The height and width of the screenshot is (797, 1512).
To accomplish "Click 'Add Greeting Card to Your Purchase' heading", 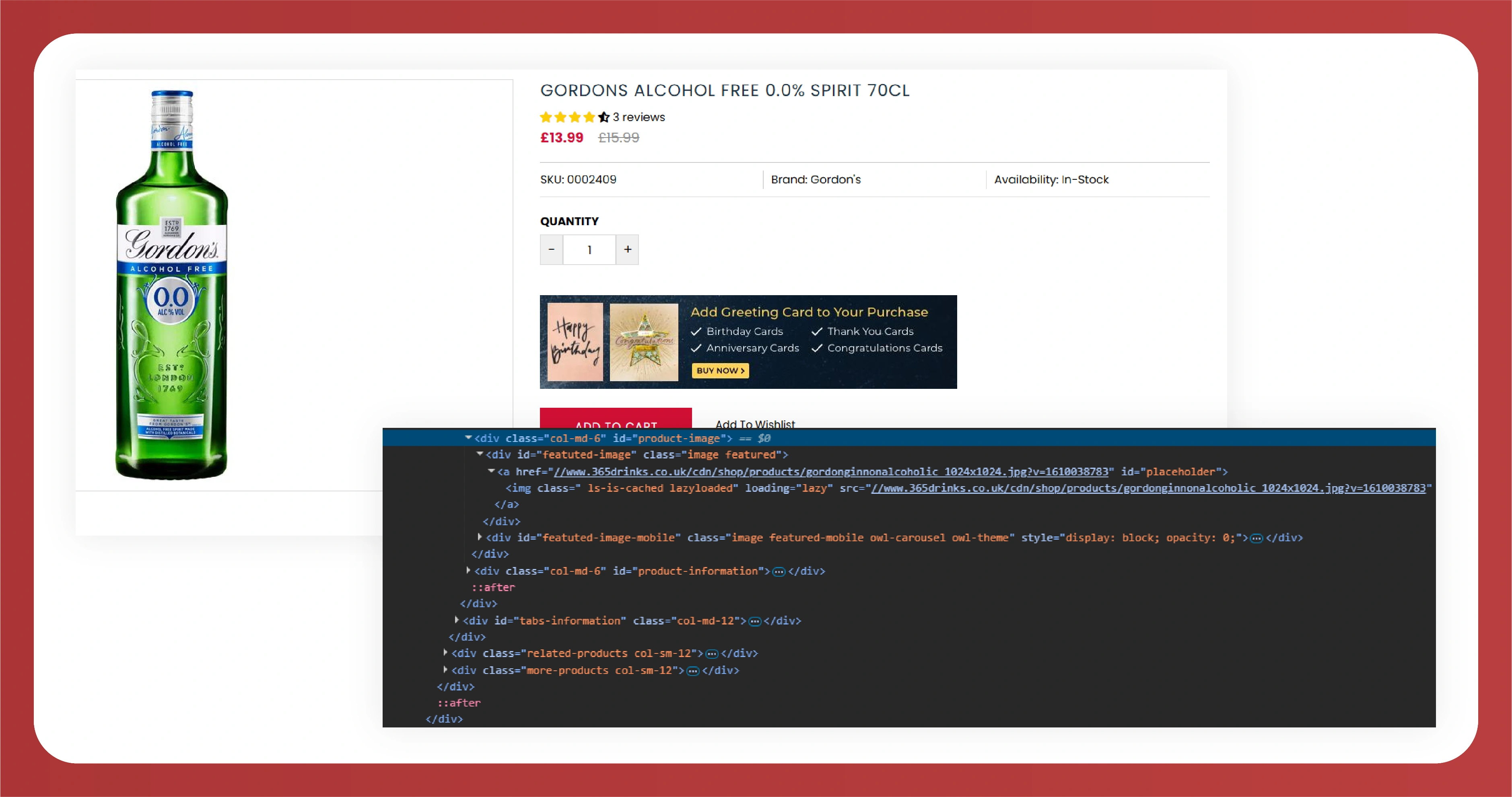I will [810, 312].
